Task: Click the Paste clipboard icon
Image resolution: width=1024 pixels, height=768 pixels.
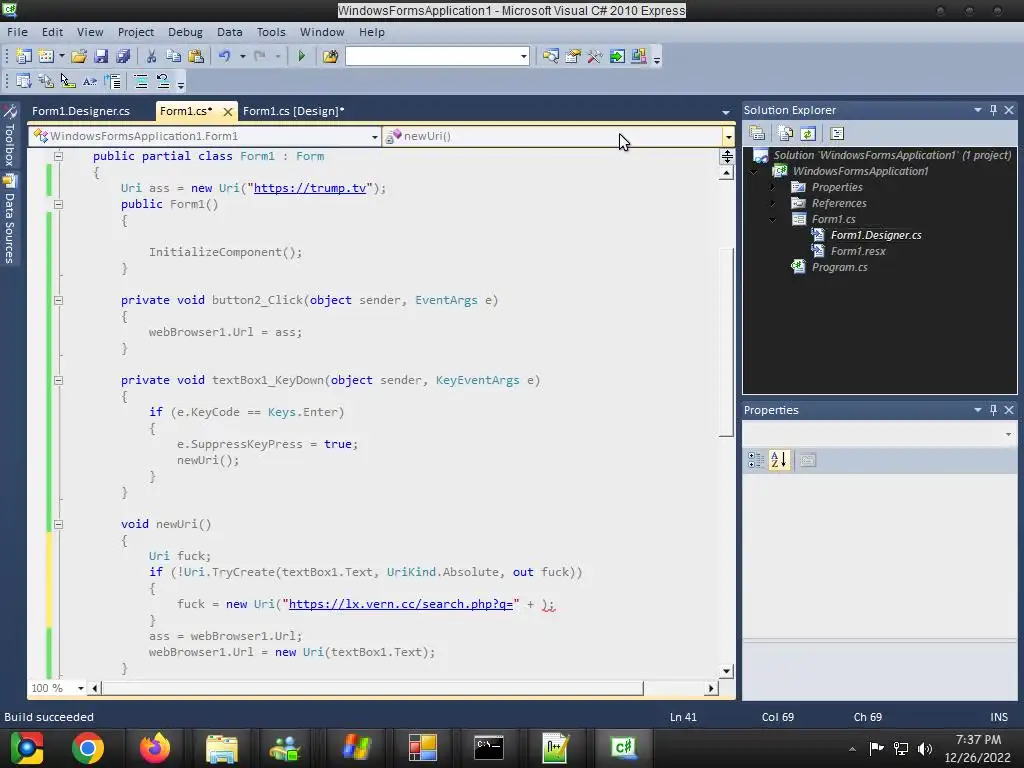Action: coord(195,56)
